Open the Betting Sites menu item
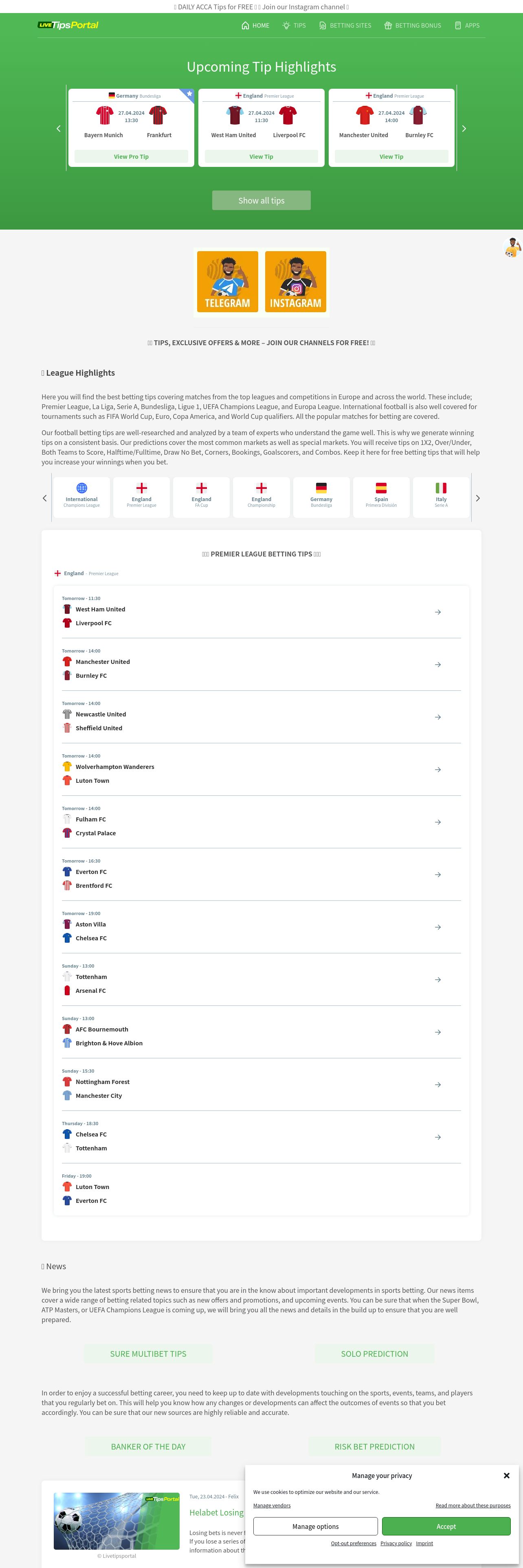Image resolution: width=523 pixels, height=1568 pixels. pos(345,26)
